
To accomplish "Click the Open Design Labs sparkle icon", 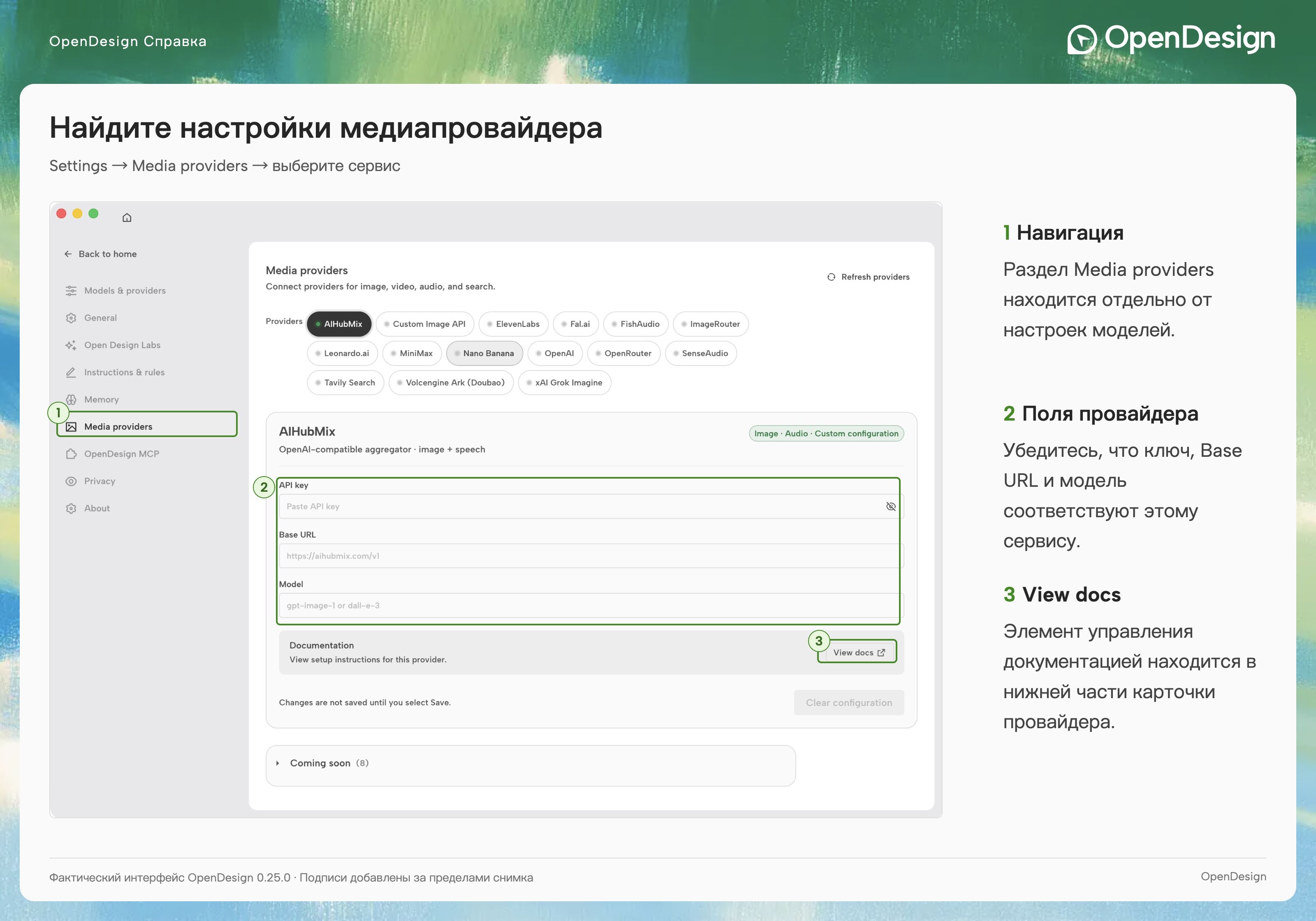I will tap(71, 345).
